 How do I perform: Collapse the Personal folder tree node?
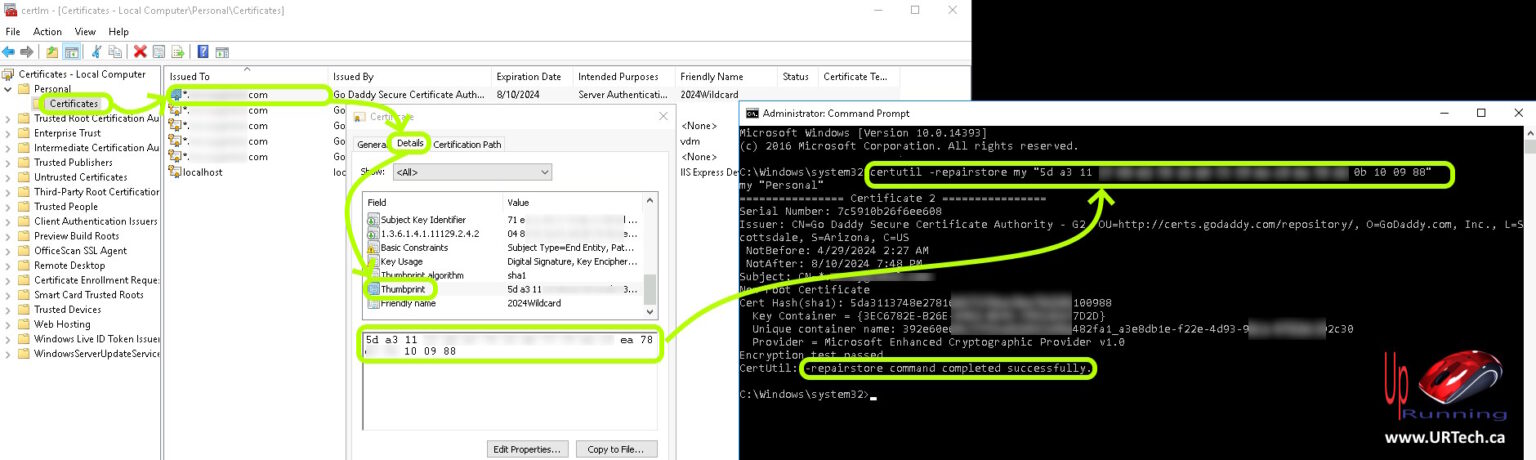point(9,89)
